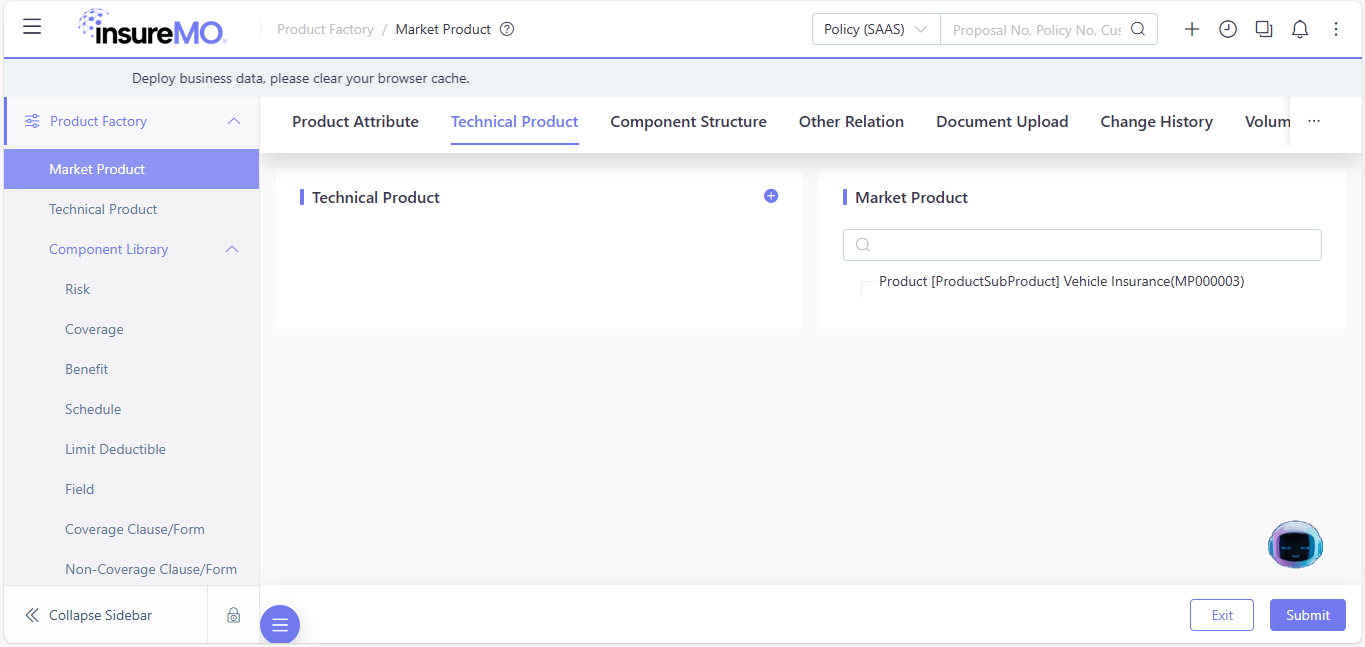Viewport: 1365px width, 647px height.
Task: Select Vehicle Insurance(MP000003) tree node
Action: (1062, 281)
